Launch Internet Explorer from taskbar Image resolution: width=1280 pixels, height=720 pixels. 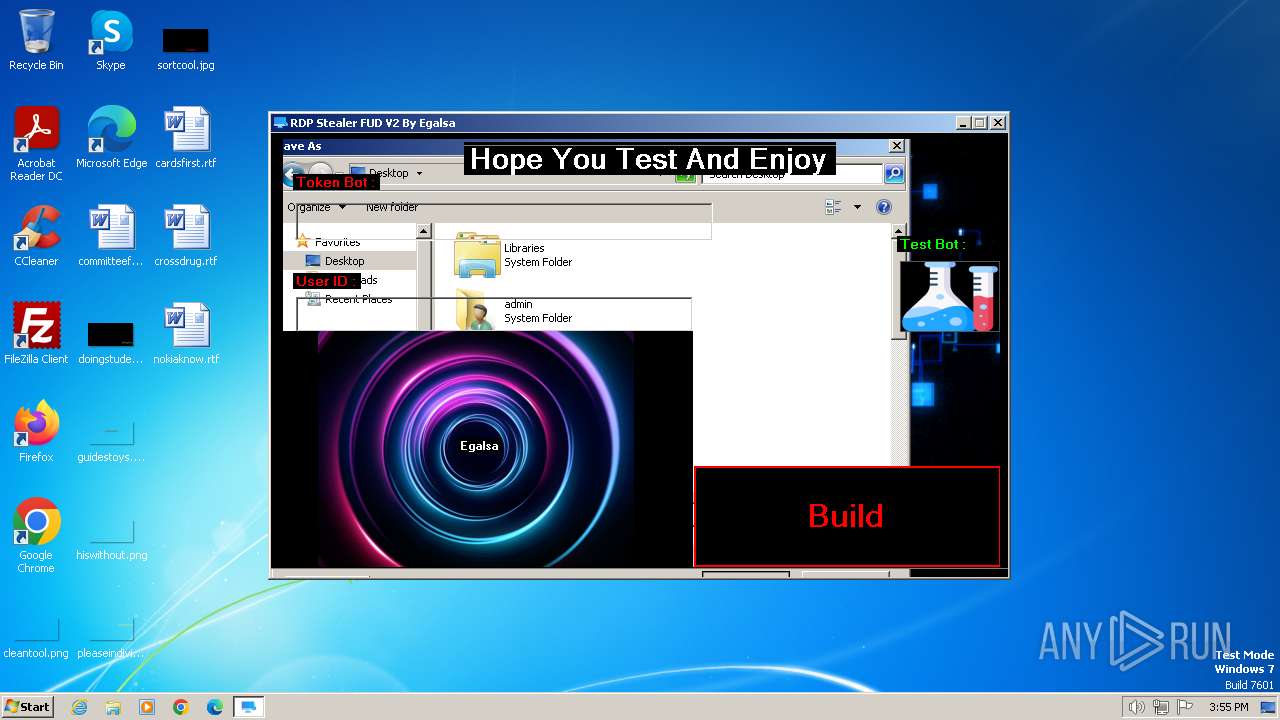point(79,707)
